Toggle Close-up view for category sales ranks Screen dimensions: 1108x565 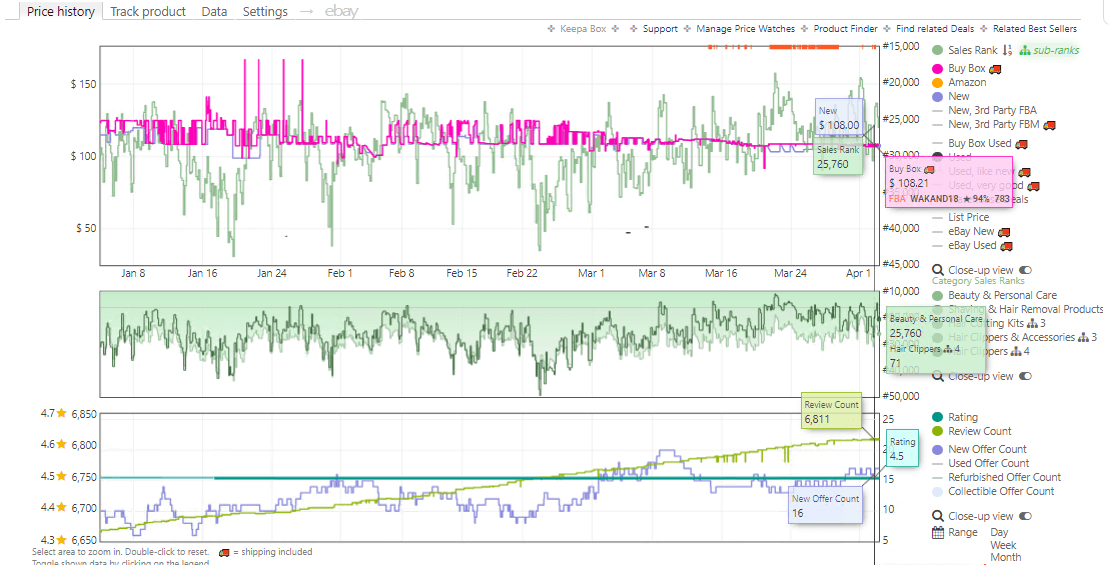(x=1024, y=377)
